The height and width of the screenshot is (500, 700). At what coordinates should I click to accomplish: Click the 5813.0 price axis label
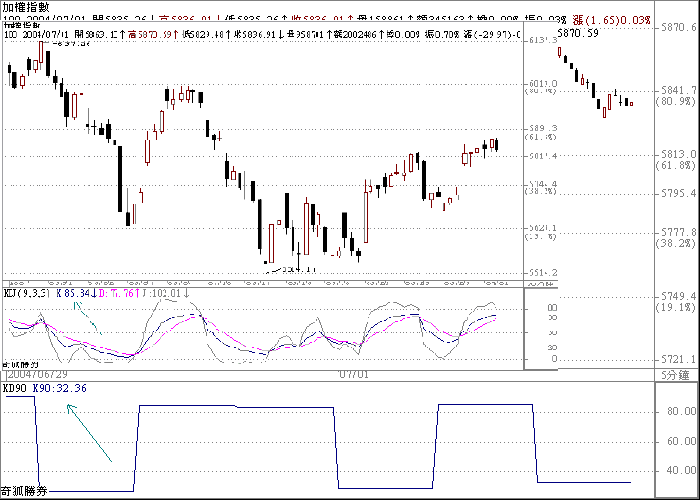678,154
